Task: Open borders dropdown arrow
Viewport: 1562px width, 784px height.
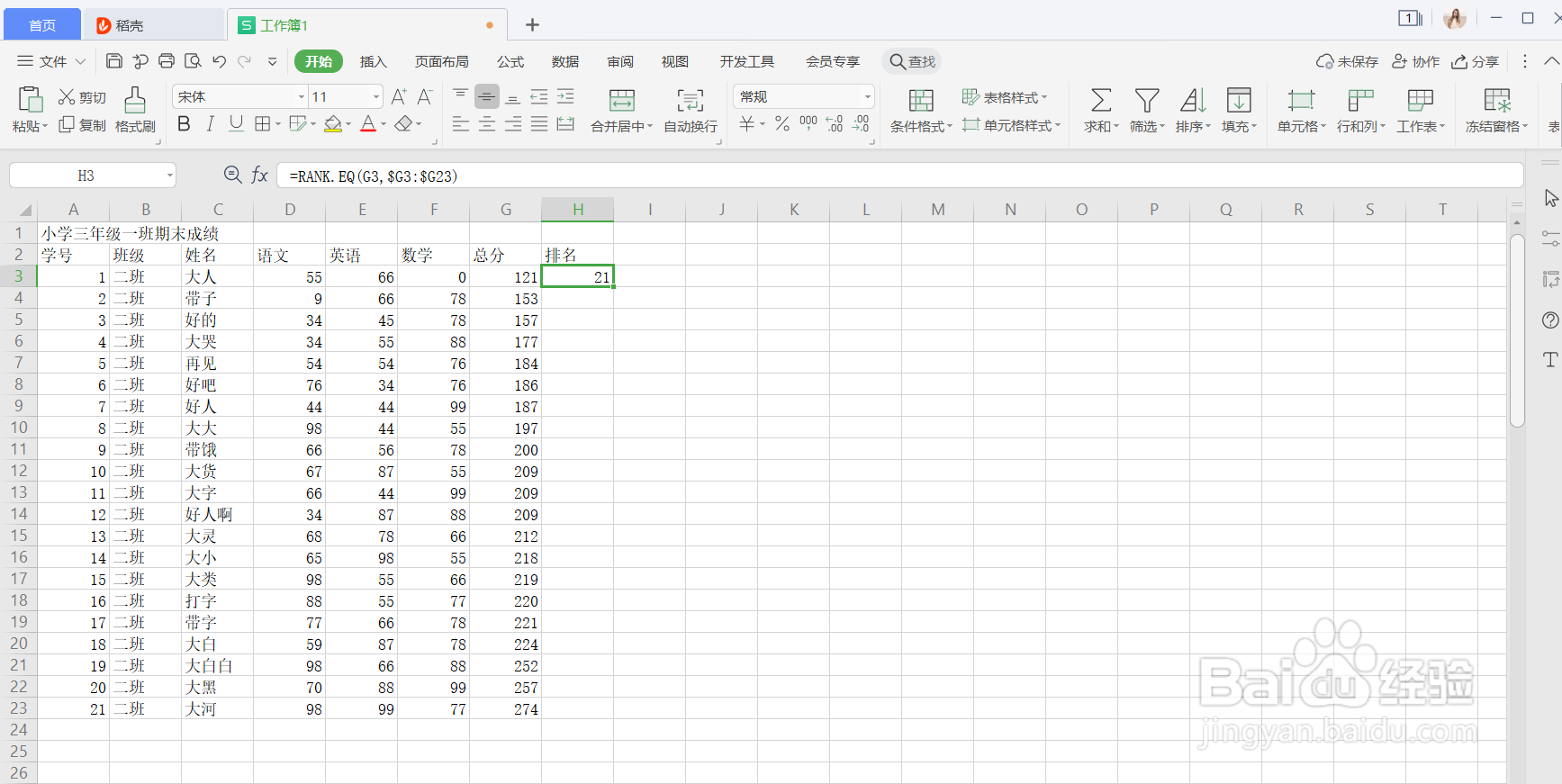Action: tap(277, 124)
